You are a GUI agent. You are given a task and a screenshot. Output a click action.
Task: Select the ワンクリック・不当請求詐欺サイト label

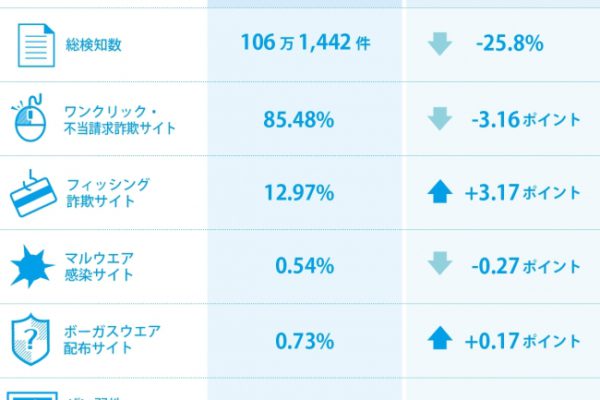(119, 119)
